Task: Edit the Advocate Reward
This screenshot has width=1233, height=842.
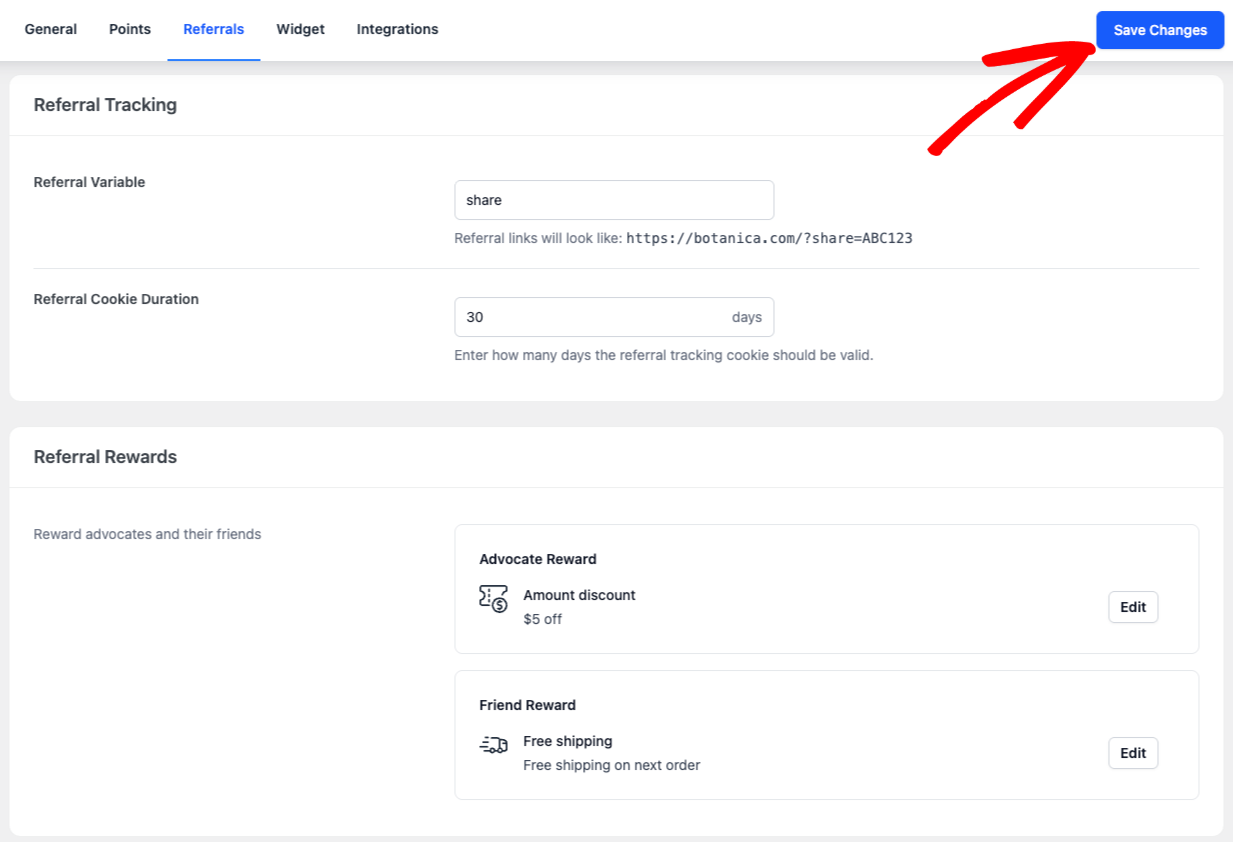Action: tap(1132, 607)
